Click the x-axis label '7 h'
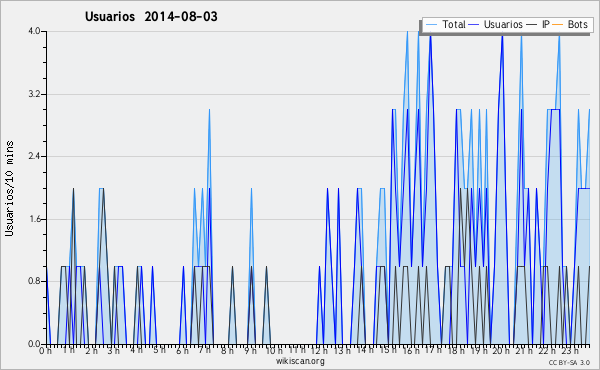 pyautogui.click(x=204, y=350)
